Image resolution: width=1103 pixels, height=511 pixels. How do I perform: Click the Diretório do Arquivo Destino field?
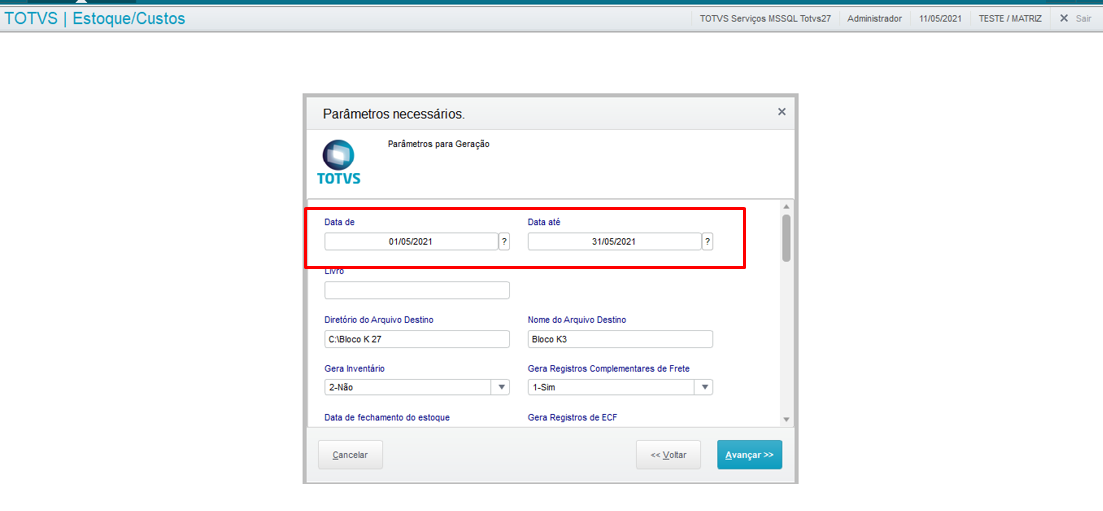pos(416,339)
